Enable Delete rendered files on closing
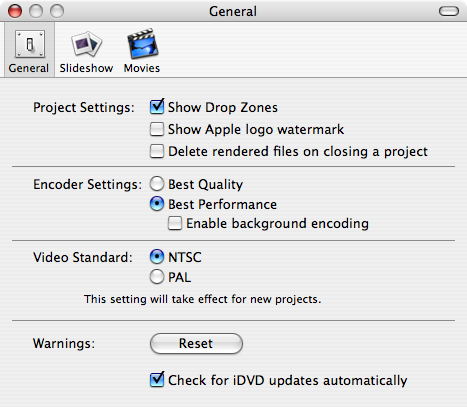467x407 pixels. coord(157,151)
